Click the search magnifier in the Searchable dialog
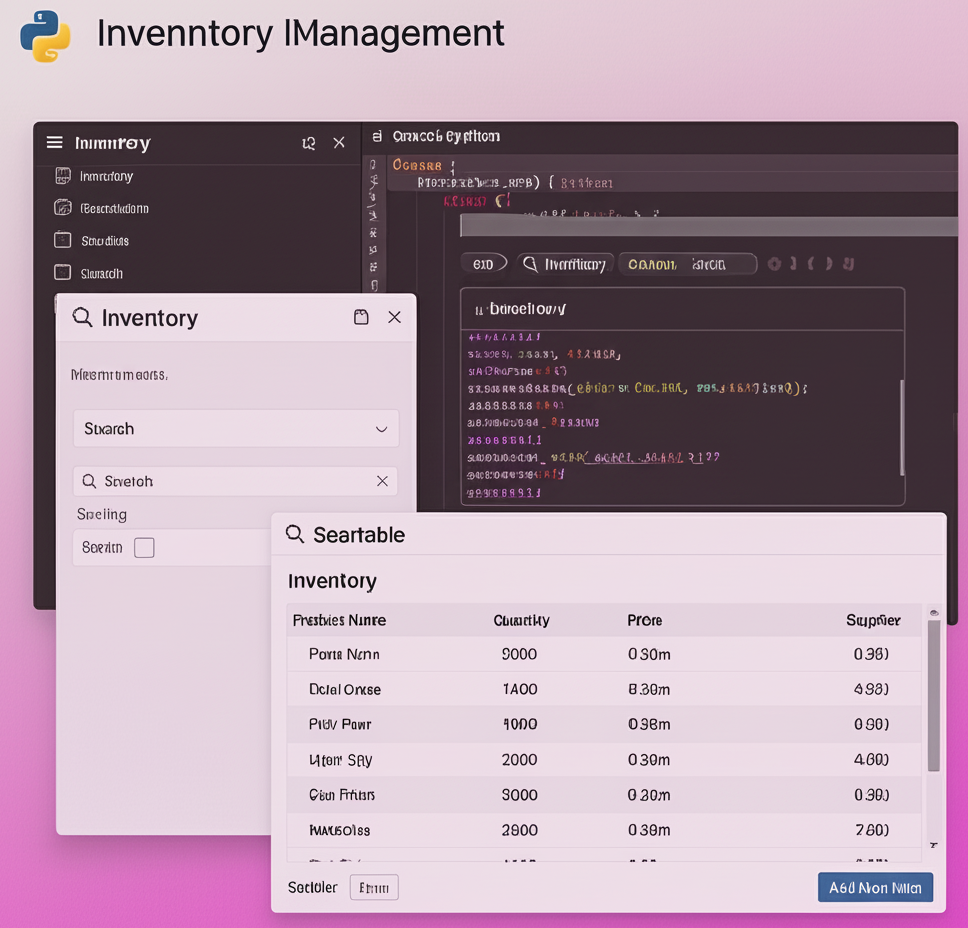The height and width of the screenshot is (928, 968). pyautogui.click(x=295, y=535)
